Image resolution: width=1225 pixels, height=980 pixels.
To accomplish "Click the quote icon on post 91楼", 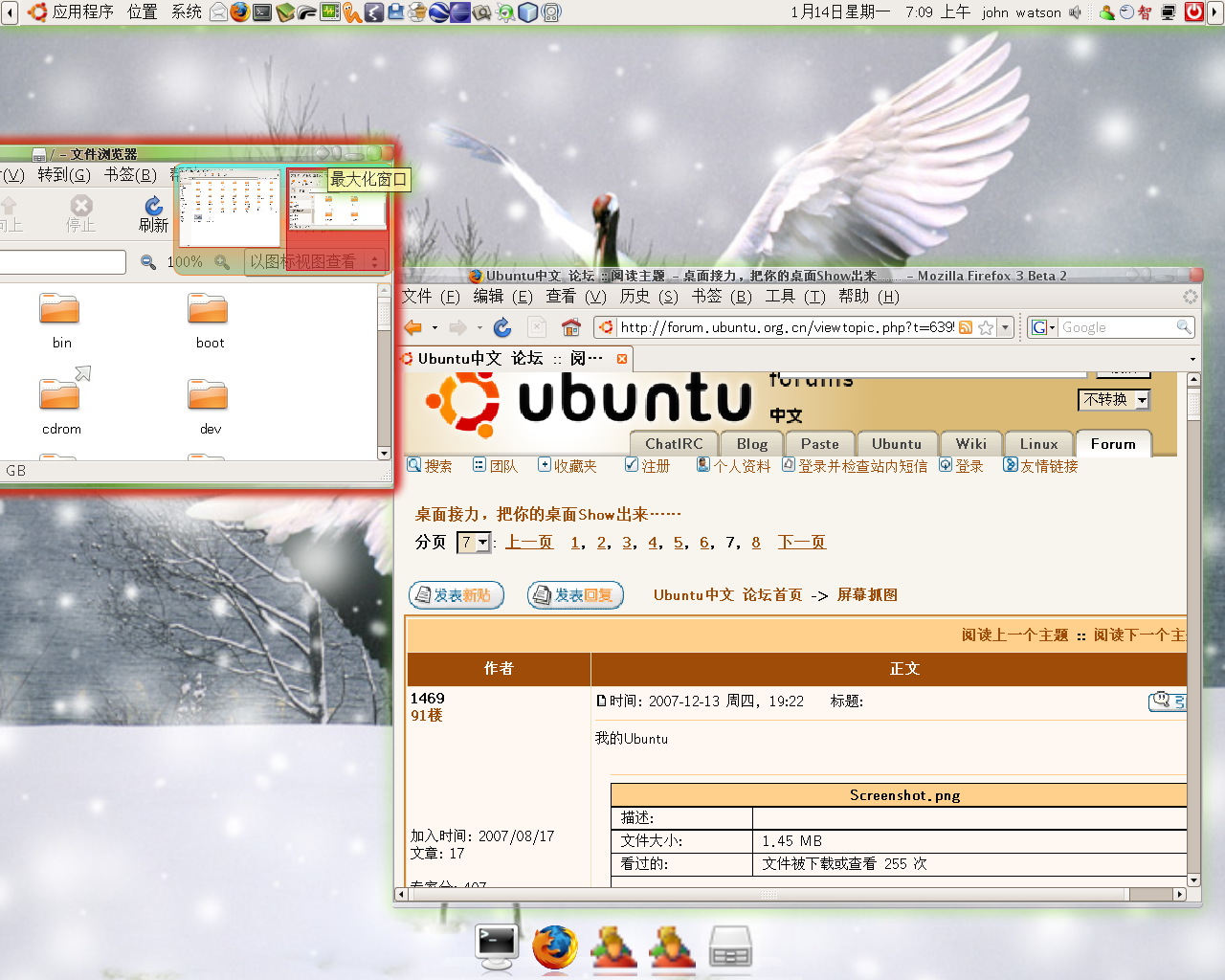I will pos(1168,702).
